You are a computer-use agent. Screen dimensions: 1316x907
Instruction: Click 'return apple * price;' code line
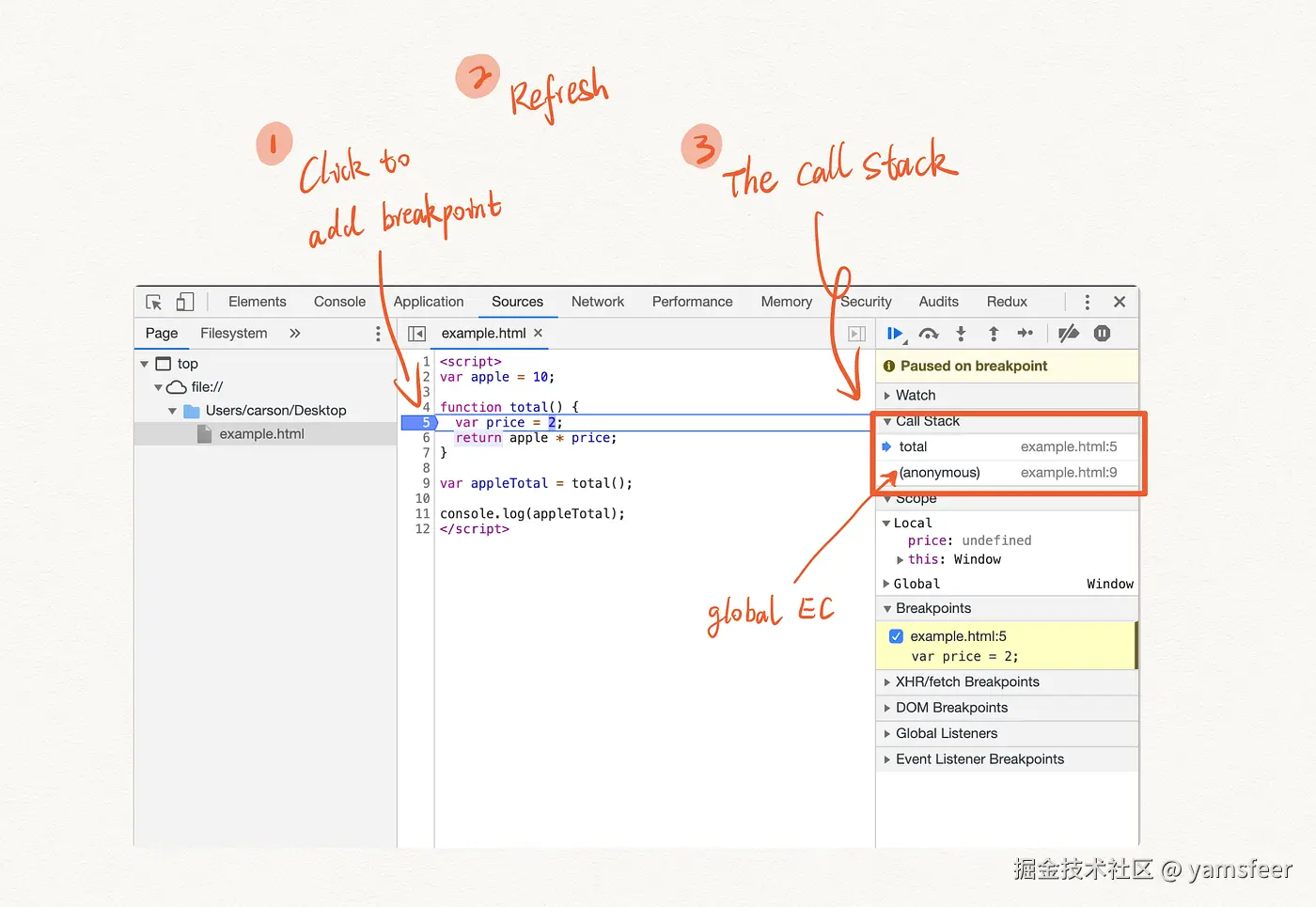click(x=536, y=438)
